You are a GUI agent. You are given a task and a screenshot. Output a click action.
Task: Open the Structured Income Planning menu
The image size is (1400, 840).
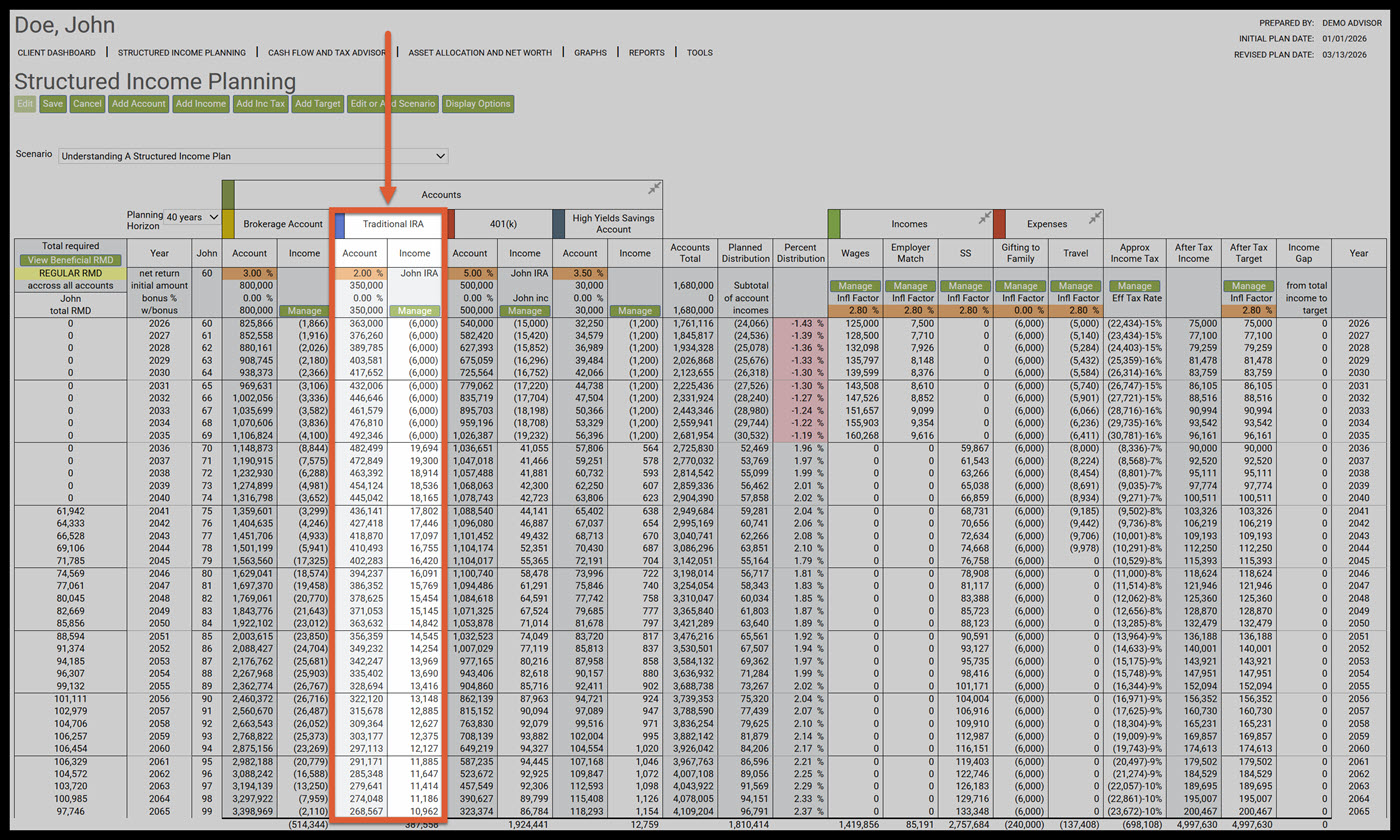click(x=182, y=52)
